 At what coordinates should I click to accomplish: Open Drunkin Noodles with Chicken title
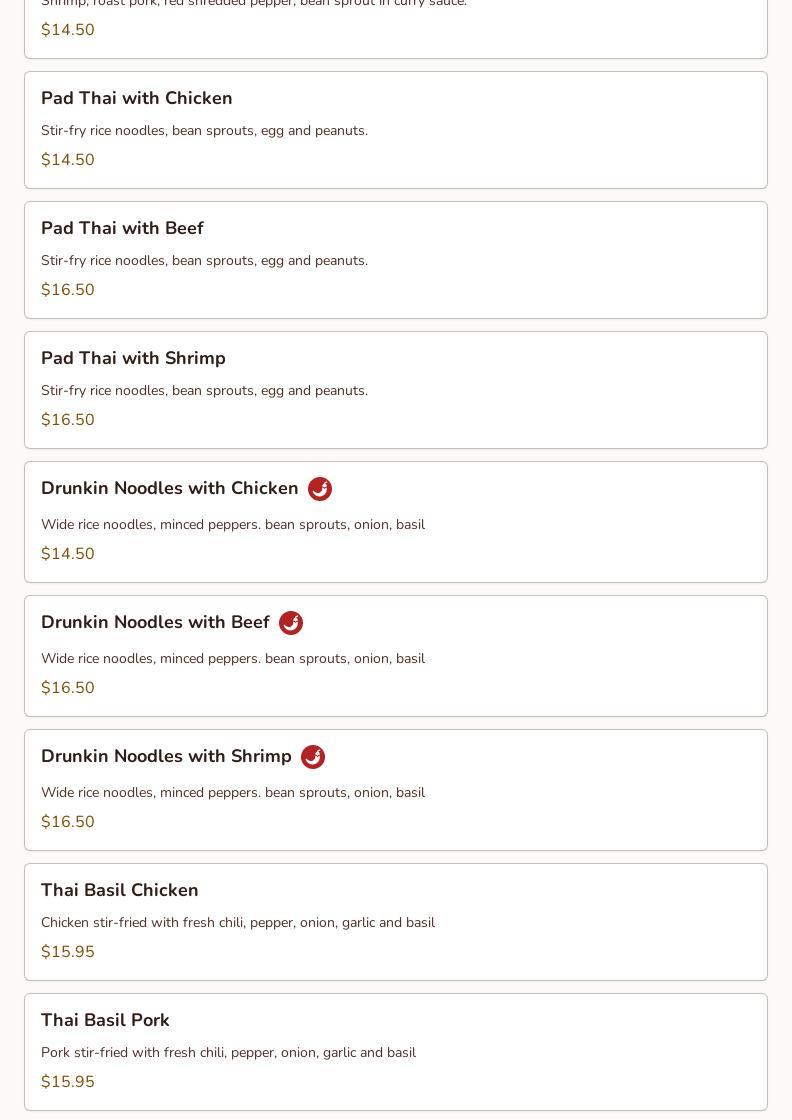[170, 488]
